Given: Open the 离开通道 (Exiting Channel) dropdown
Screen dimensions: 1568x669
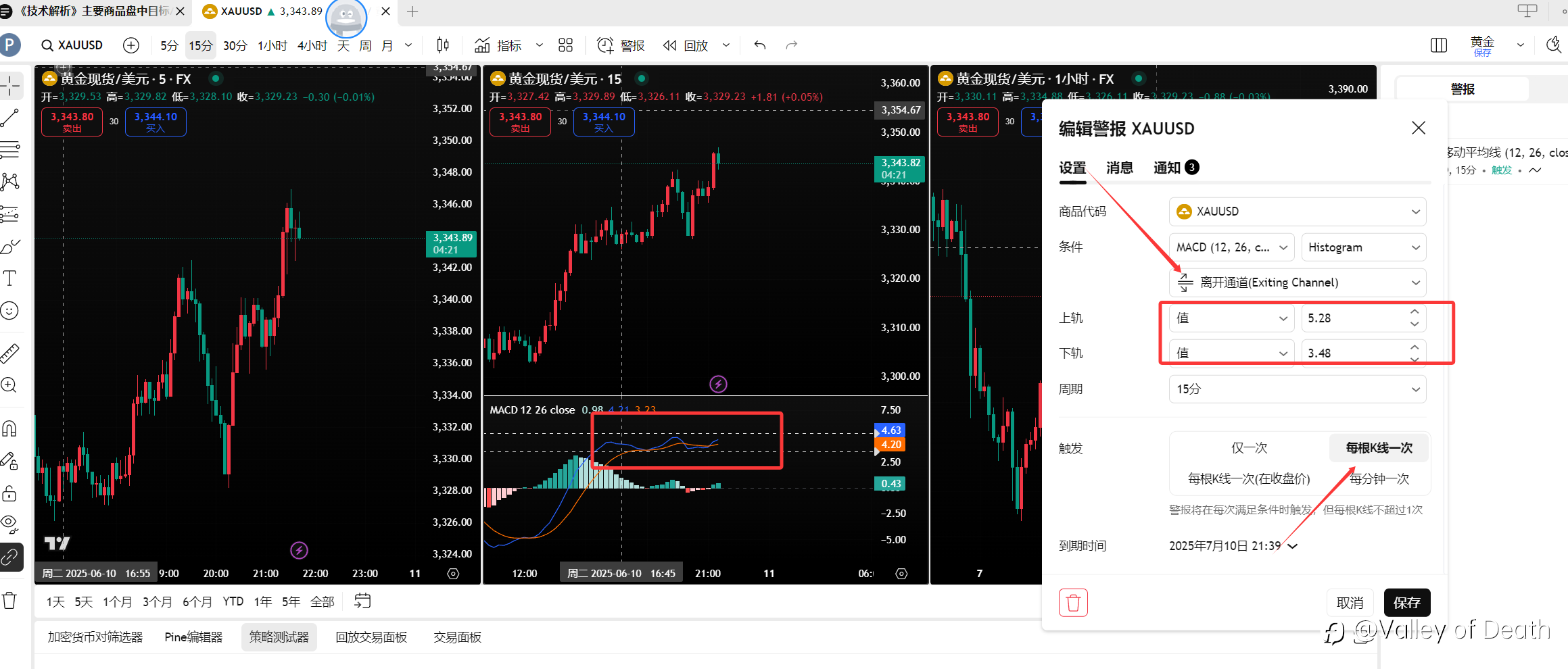Looking at the screenshot, I should [1298, 282].
